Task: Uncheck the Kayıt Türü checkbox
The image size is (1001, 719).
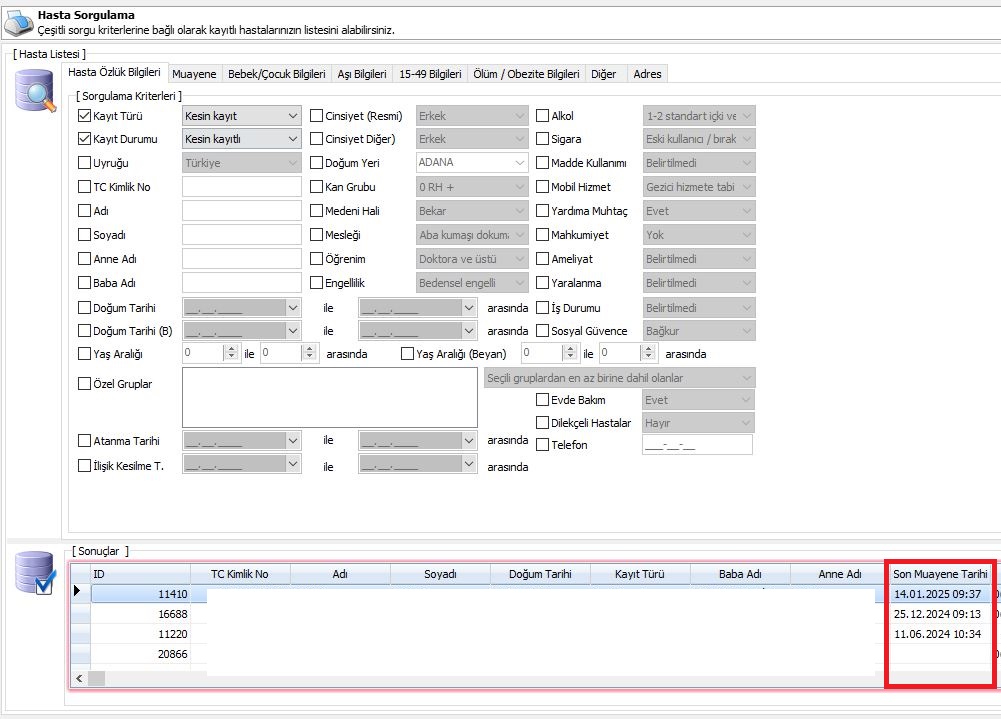Action: [x=85, y=116]
